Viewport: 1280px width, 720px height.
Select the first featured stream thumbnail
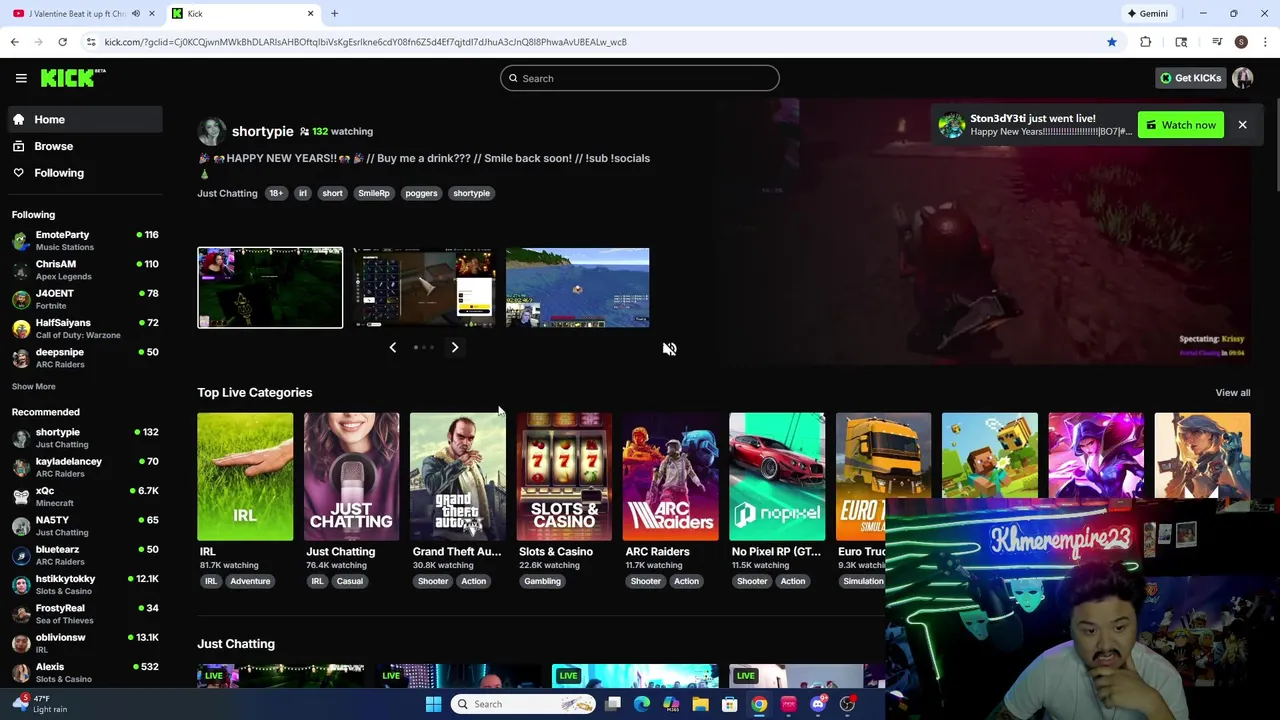pos(270,287)
